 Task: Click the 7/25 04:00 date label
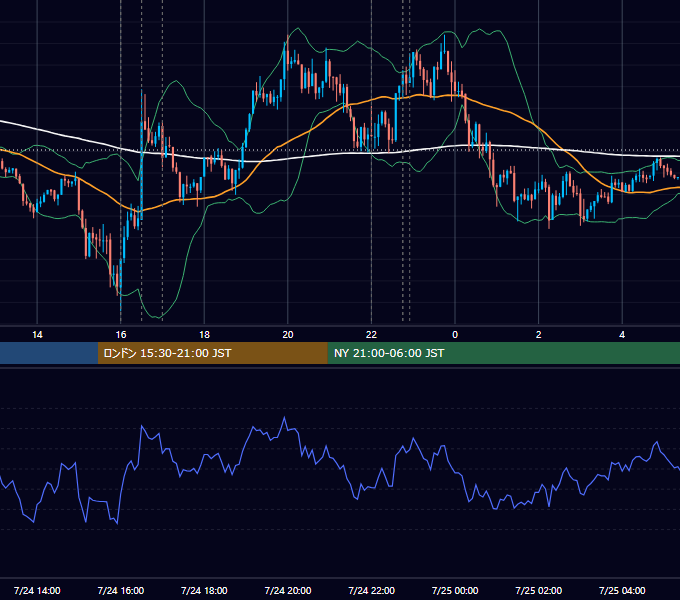(622, 590)
